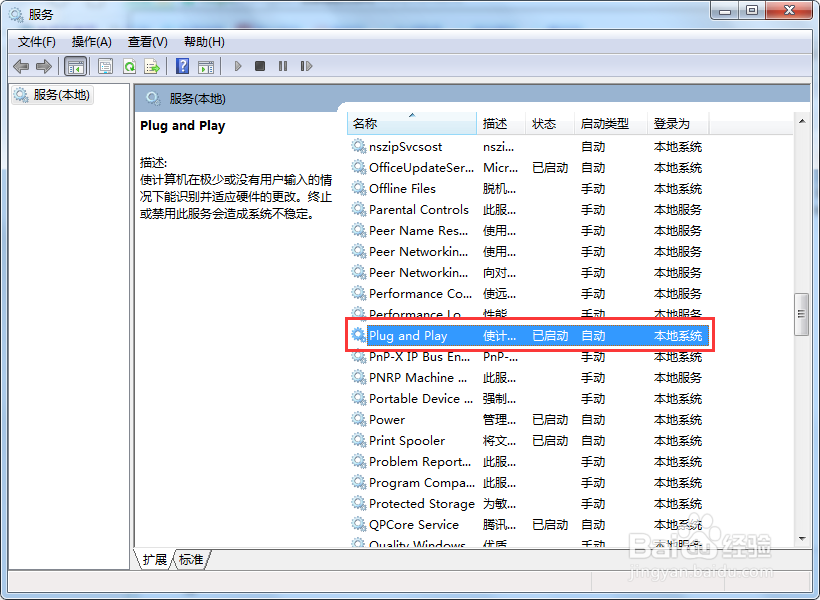Select the QPCore Service name

[414, 524]
